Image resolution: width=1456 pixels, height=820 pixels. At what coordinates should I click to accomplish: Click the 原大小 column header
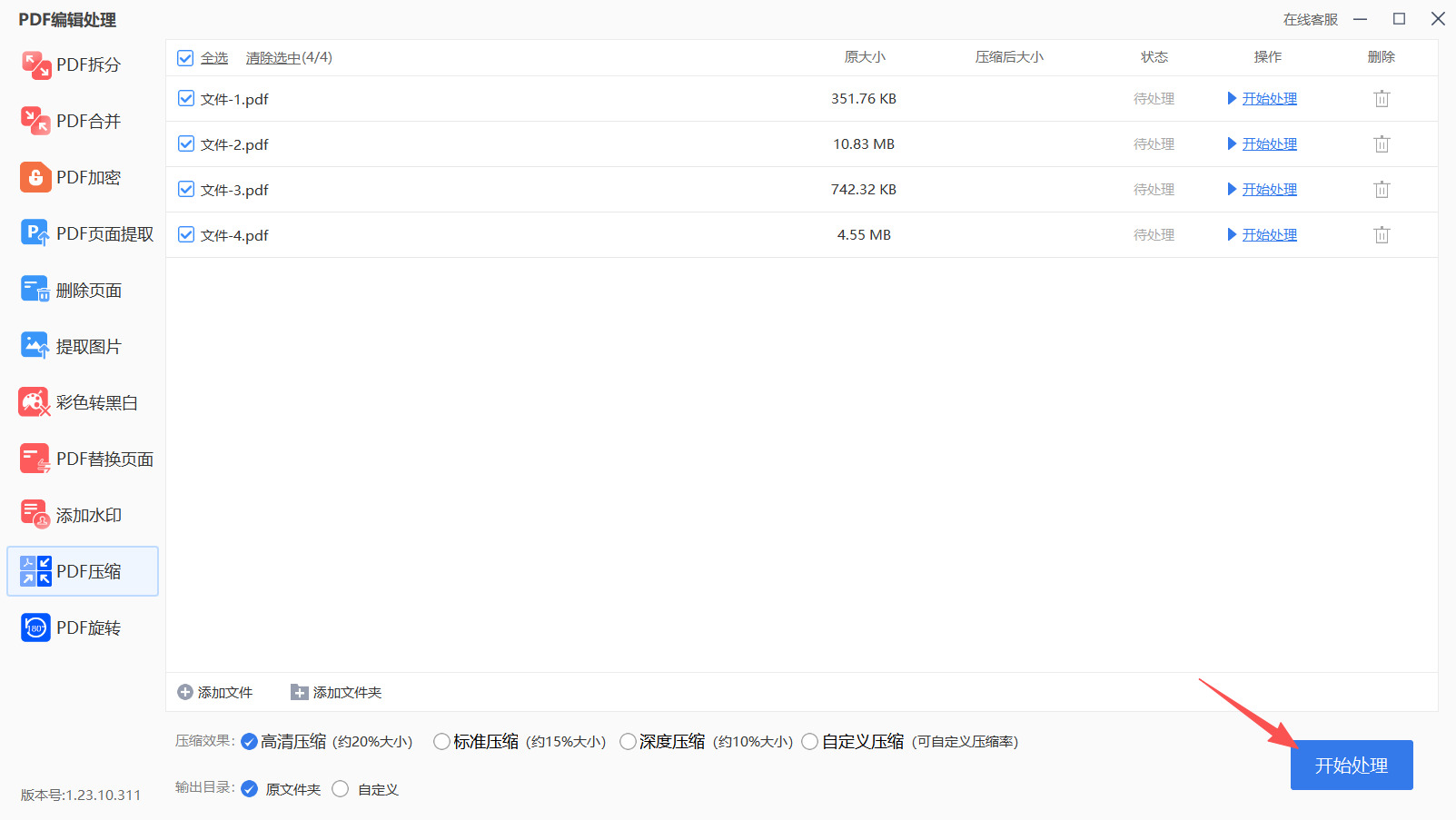pyautogui.click(x=865, y=57)
